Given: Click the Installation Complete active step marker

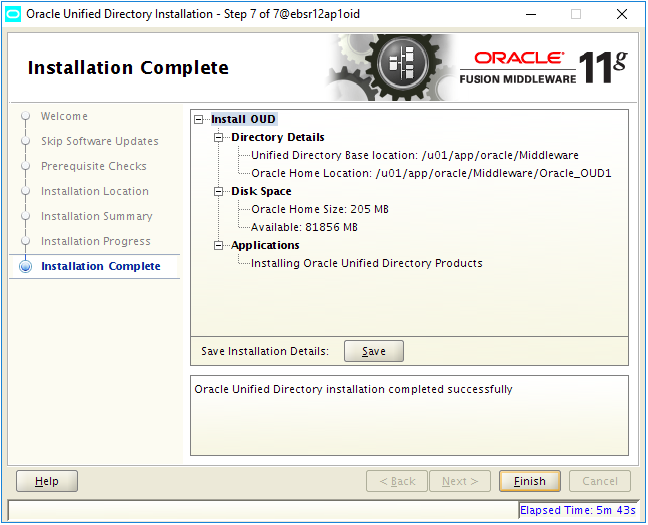Looking at the screenshot, I should click(x=26, y=267).
